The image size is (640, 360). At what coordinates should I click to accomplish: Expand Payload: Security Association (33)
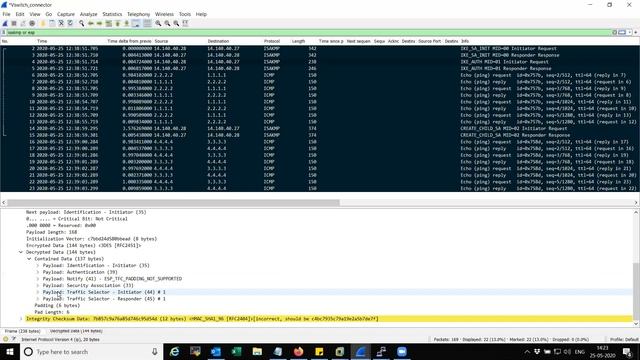click(x=38, y=285)
